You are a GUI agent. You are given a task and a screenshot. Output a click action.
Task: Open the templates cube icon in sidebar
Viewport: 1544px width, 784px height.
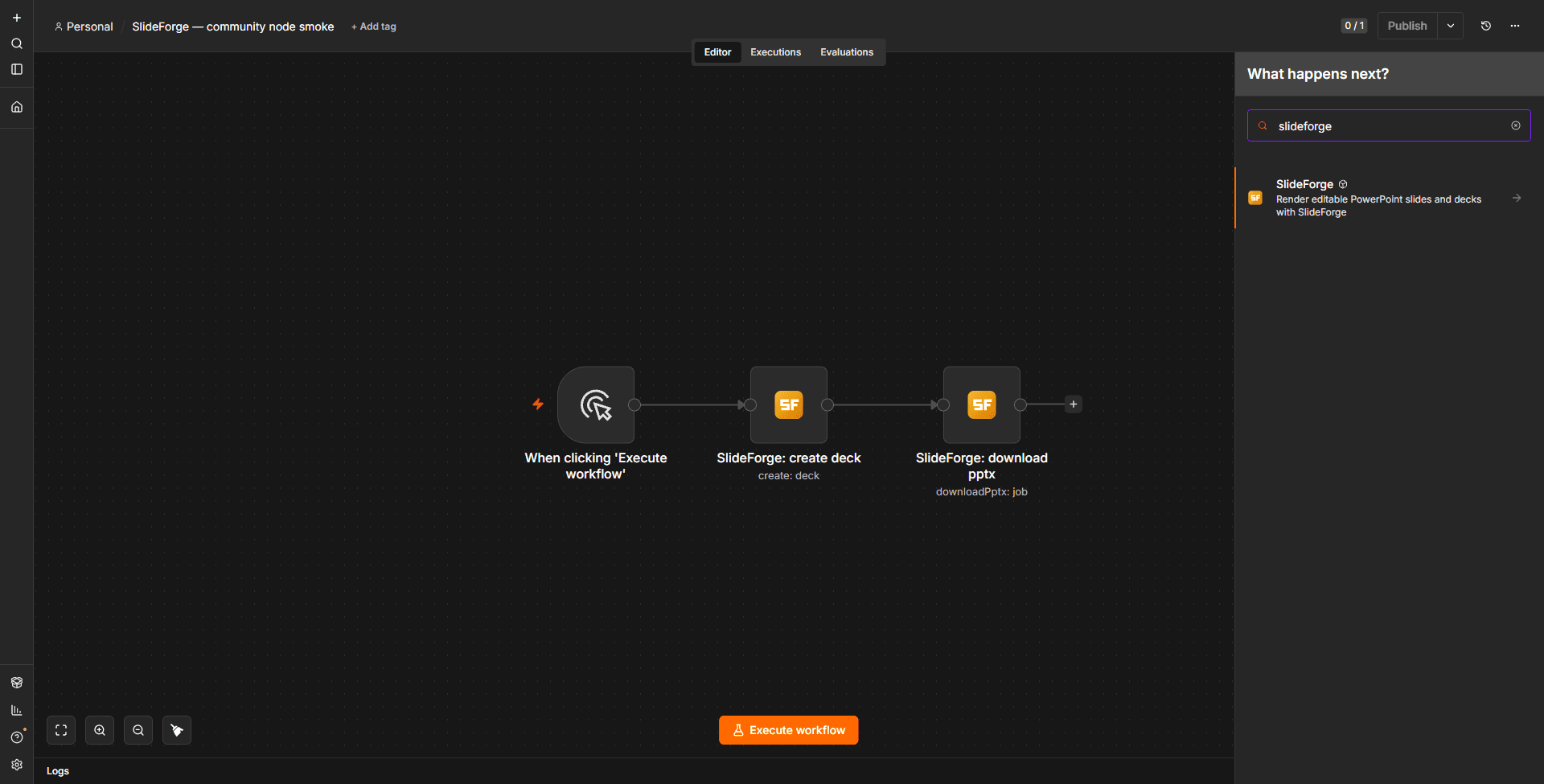(16, 683)
